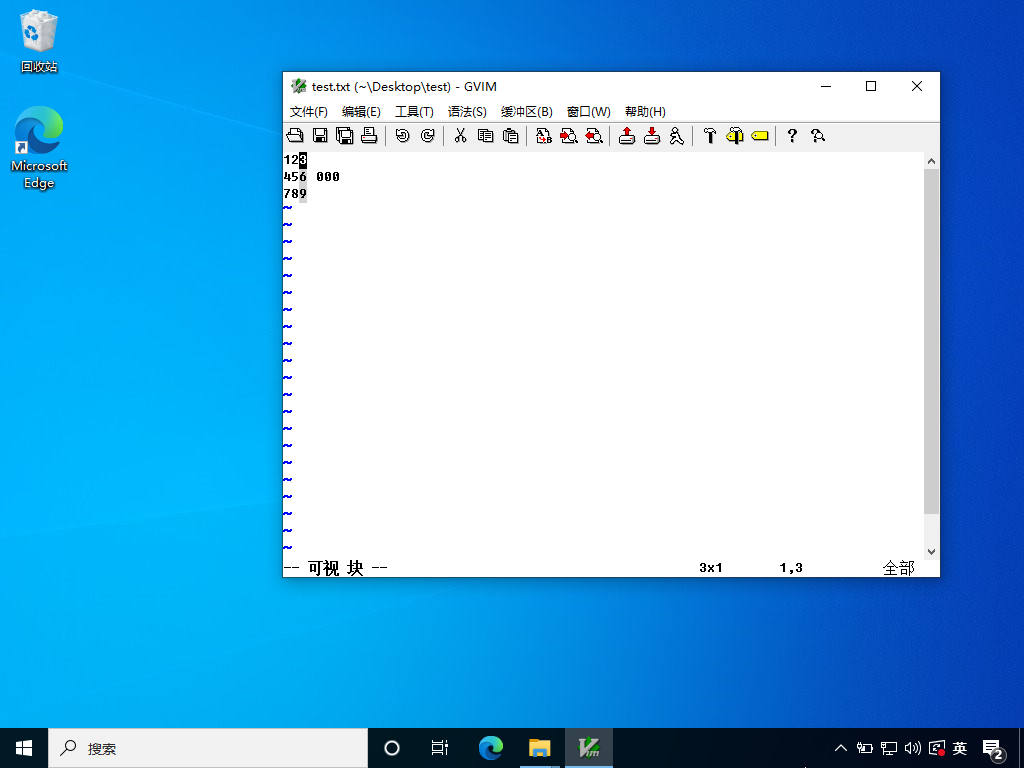1024x768 pixels.
Task: Open the 文件(F) menu
Action: (308, 112)
